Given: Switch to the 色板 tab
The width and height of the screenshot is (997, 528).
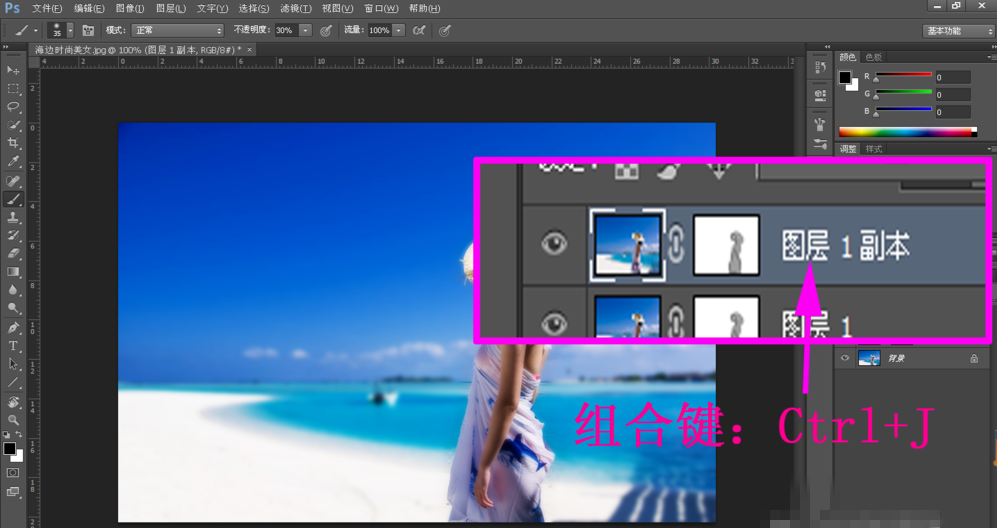Looking at the screenshot, I should (874, 57).
